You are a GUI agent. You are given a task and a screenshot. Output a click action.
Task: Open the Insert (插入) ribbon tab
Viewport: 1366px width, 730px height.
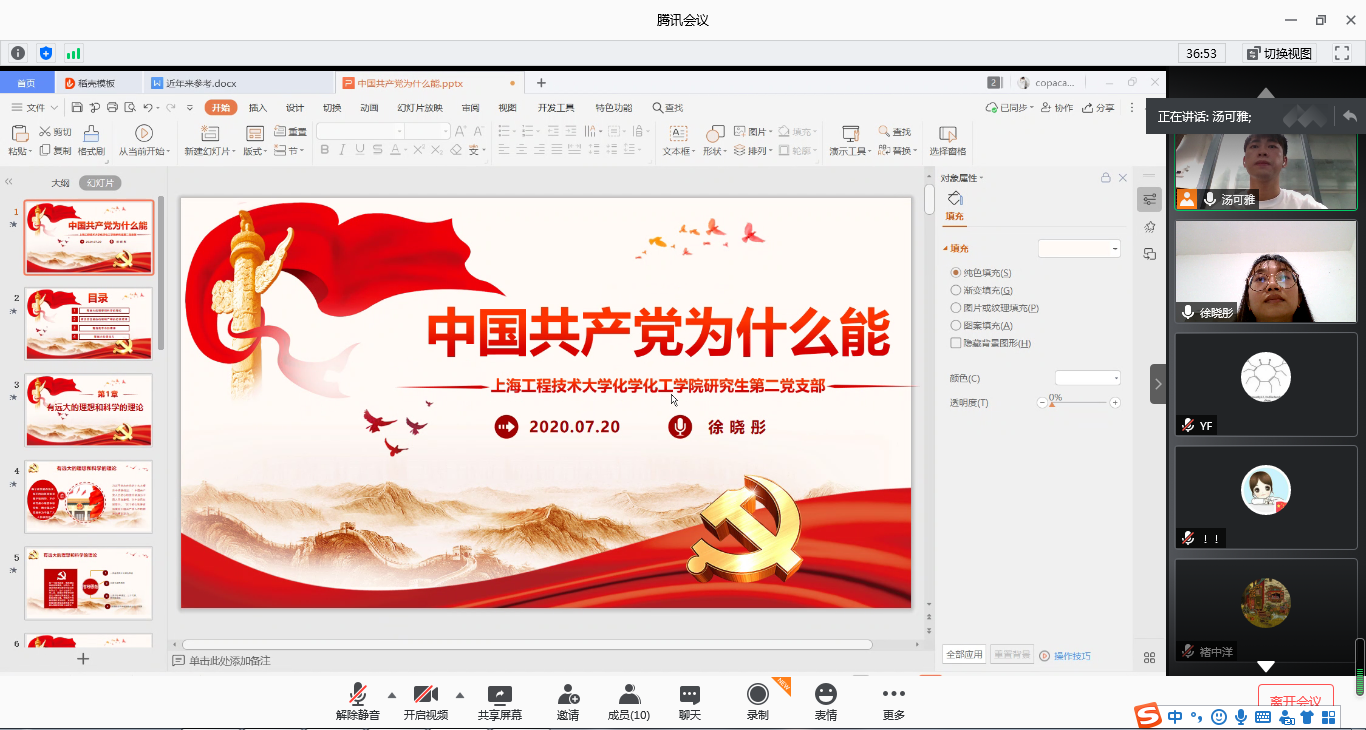tap(258, 108)
